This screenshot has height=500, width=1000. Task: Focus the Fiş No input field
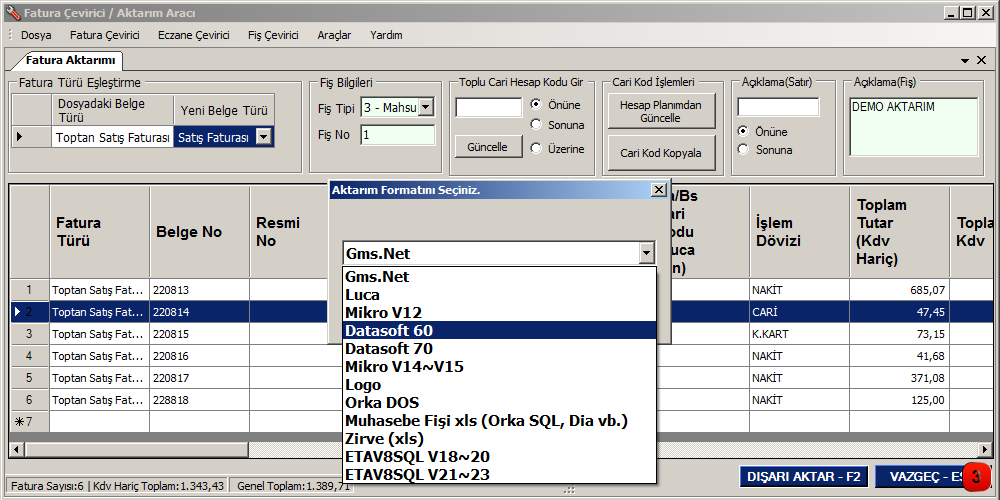tap(397, 135)
